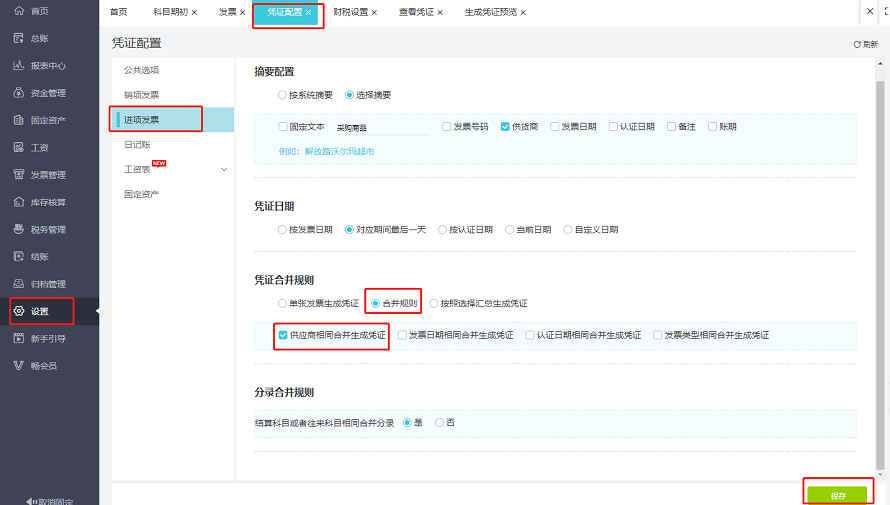Close the 财税设置 tab with its X

pos(374,12)
